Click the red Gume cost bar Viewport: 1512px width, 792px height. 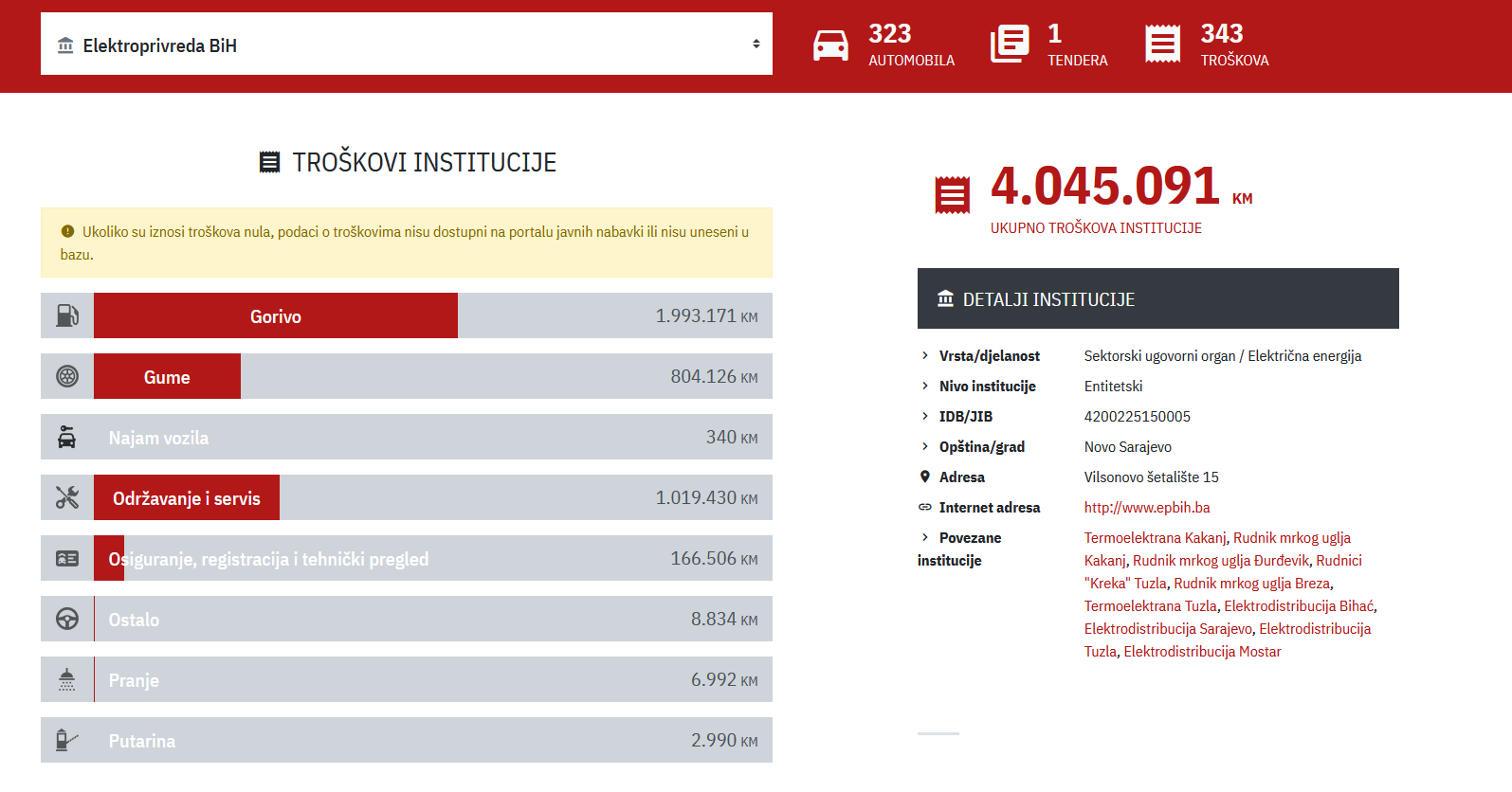click(x=167, y=376)
